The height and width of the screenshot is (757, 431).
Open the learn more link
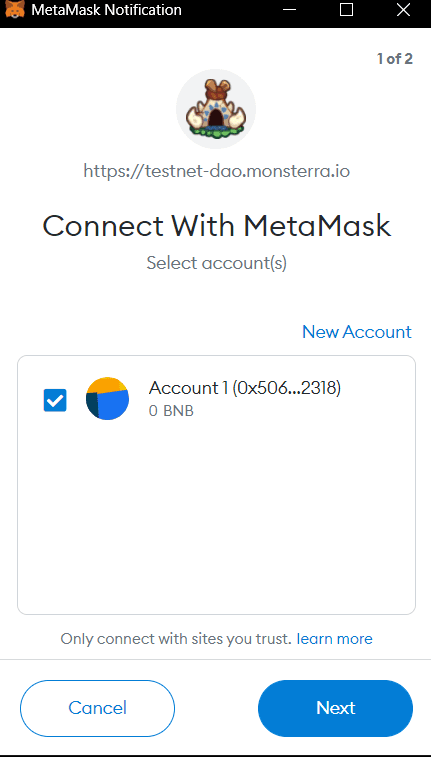pos(334,639)
